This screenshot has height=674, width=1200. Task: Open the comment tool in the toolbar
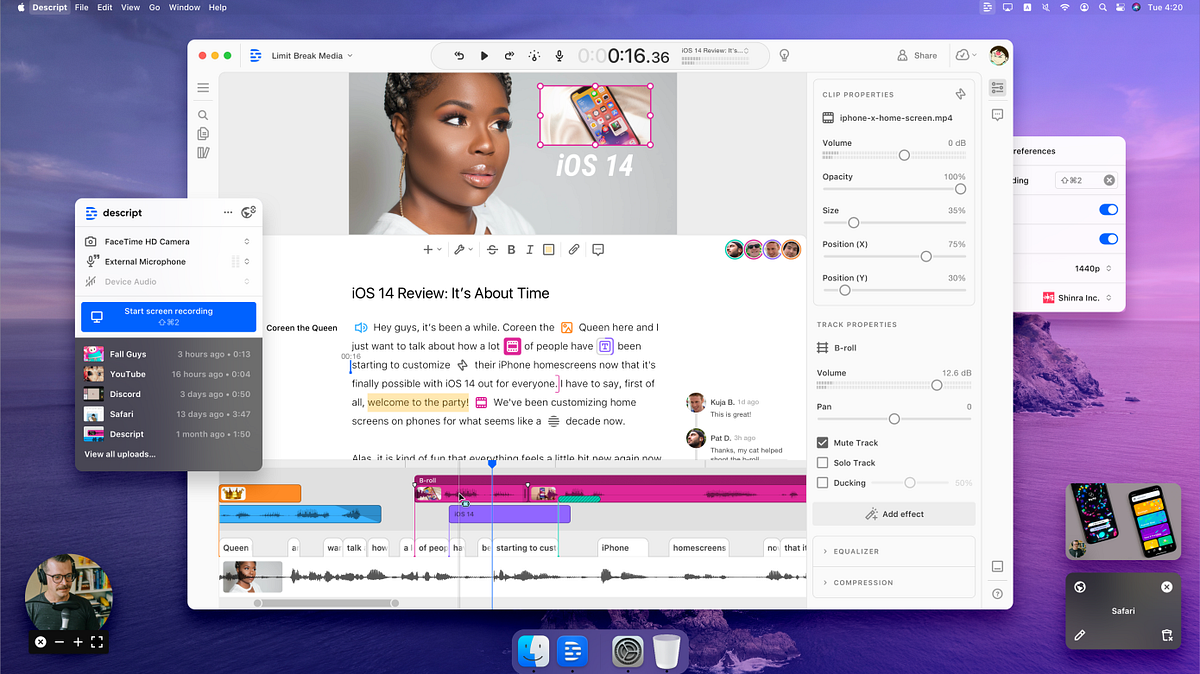pos(597,249)
